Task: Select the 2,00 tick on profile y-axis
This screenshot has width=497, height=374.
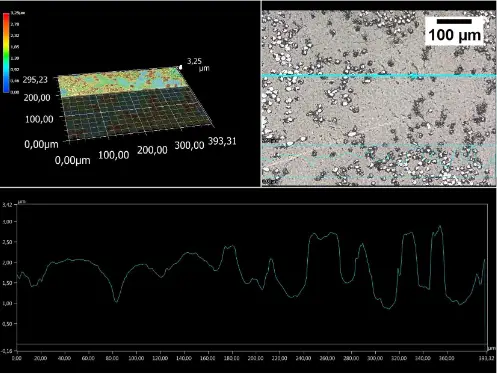Action: point(7,263)
